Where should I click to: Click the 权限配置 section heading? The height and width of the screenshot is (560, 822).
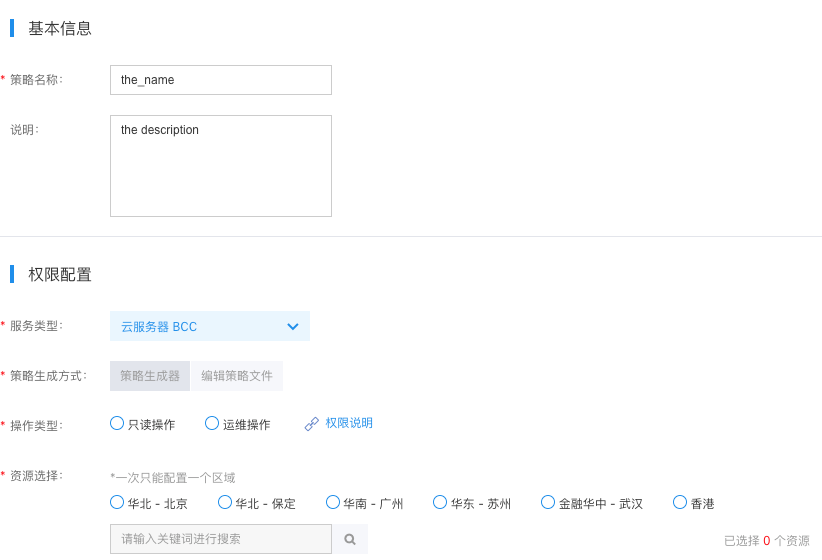[x=60, y=274]
